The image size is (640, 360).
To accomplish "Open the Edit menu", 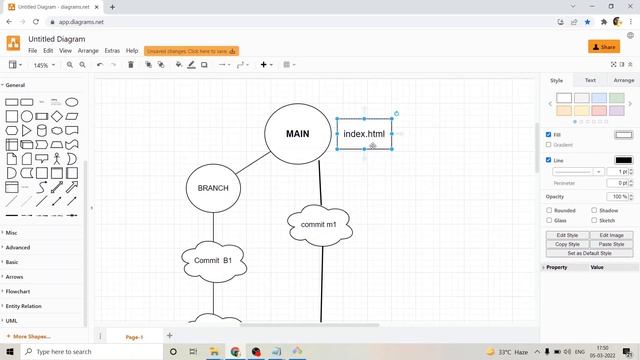I will pos(48,51).
